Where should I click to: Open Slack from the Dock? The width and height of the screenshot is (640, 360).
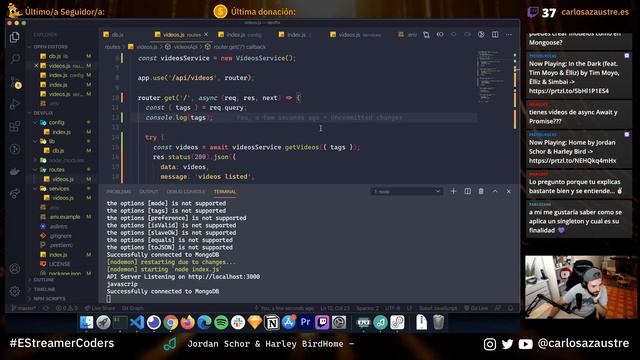[238, 322]
